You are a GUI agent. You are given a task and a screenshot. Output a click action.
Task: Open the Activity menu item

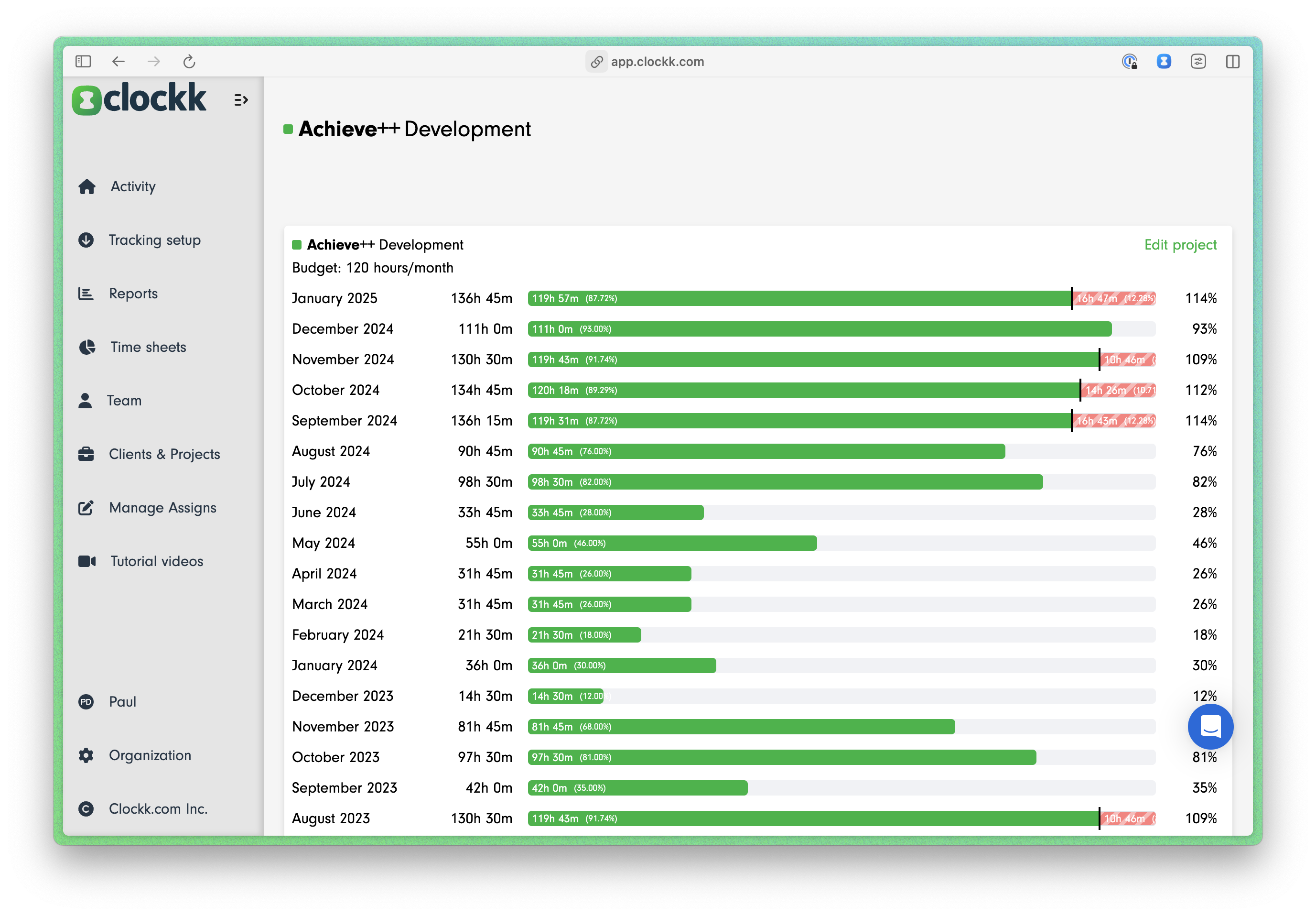pyautogui.click(x=133, y=186)
